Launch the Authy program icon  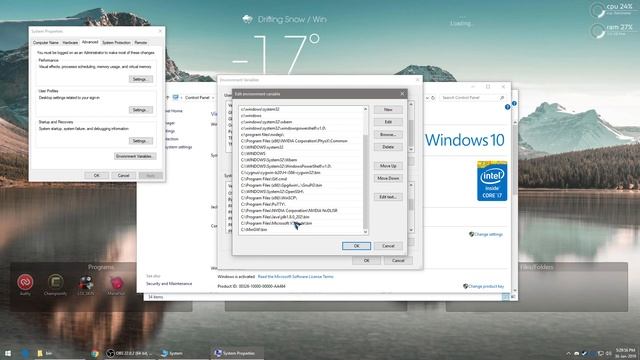[25, 283]
